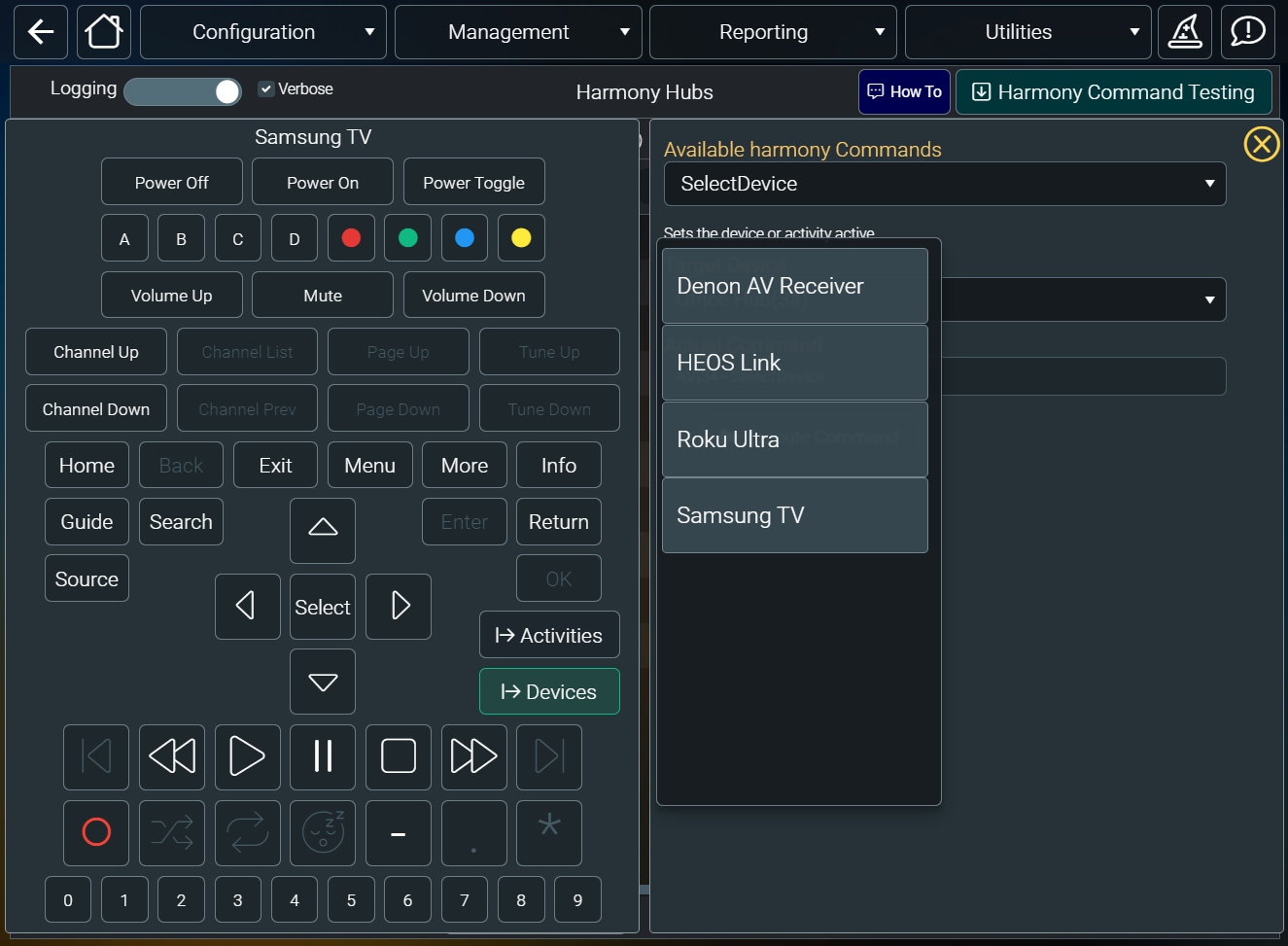1288x946 pixels.
Task: Click the number 0 keypad button
Action: (x=68, y=900)
